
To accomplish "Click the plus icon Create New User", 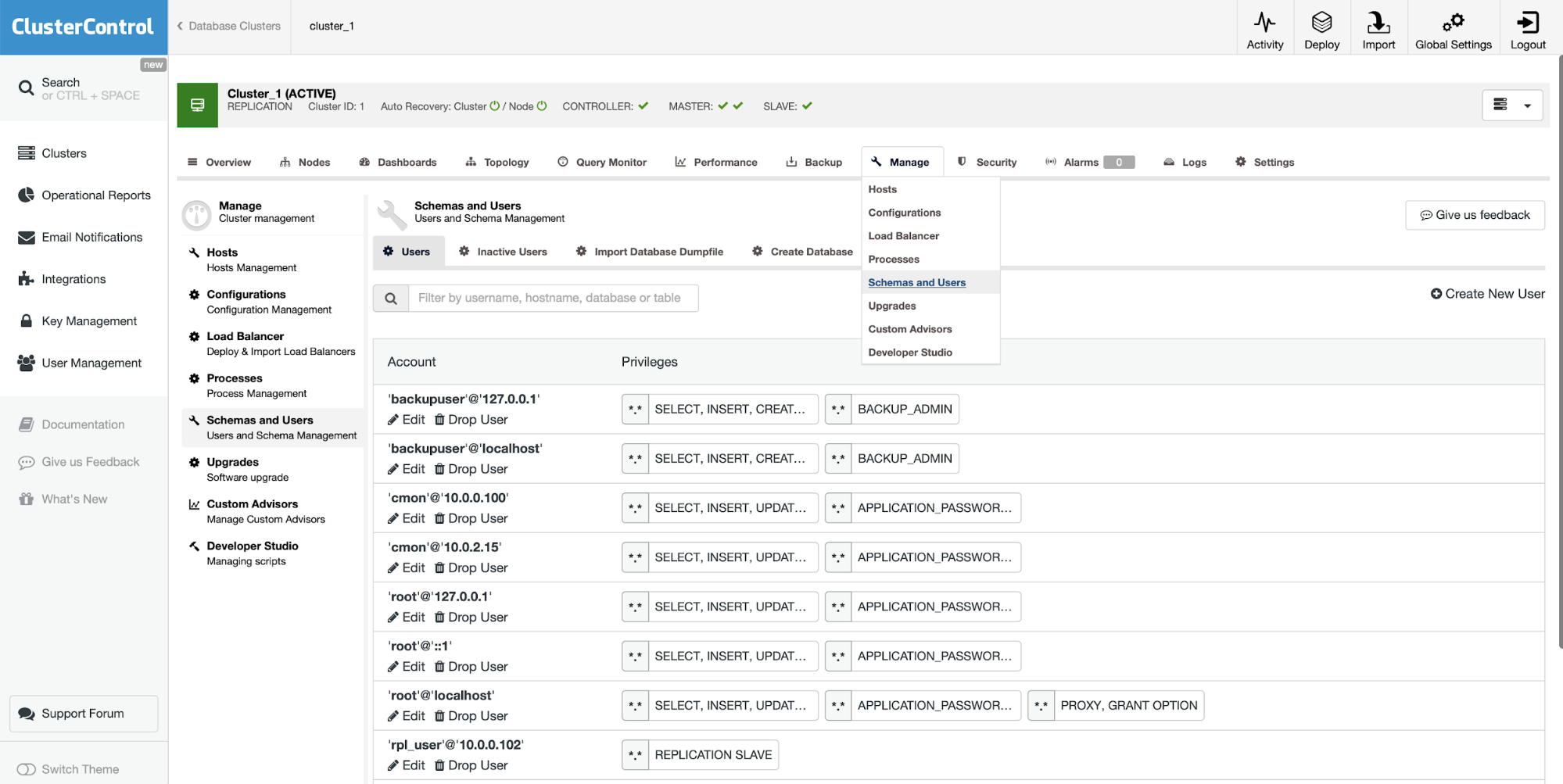I will (x=1436, y=294).
